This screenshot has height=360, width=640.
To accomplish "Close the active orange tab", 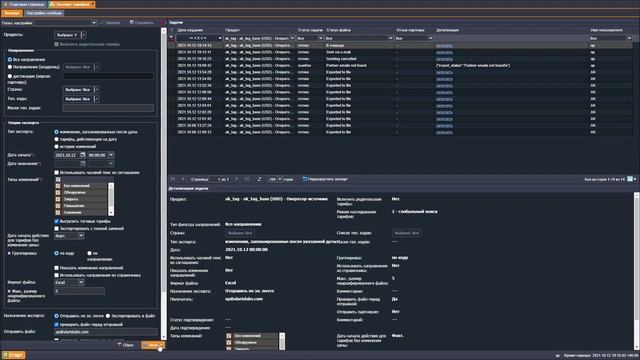I will tap(93, 4).
